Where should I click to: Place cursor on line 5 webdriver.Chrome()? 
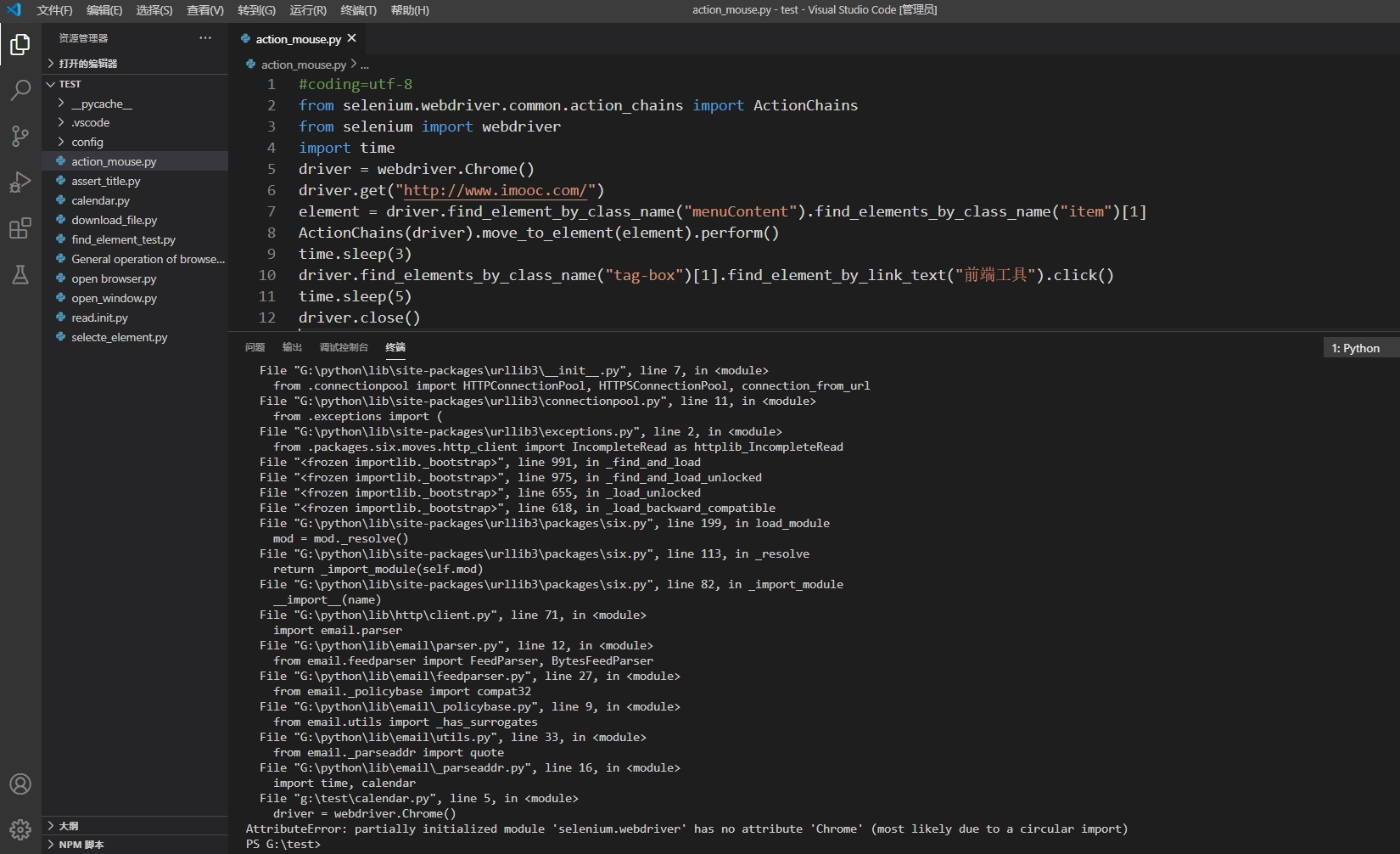[456, 169]
